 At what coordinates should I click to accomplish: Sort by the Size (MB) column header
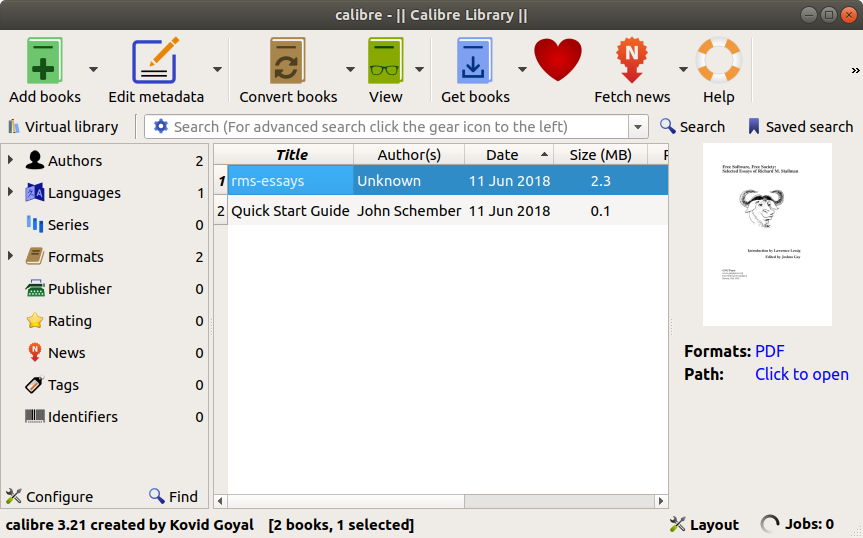[x=600, y=155]
